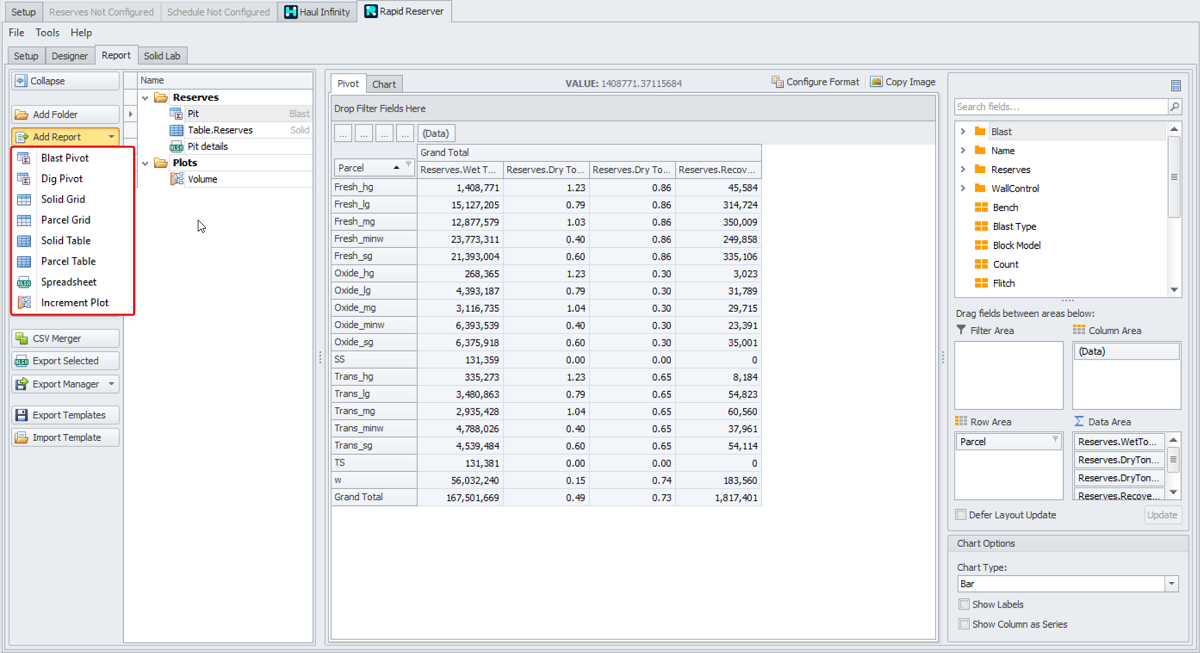Select the Volume plot item in tree

(202, 179)
